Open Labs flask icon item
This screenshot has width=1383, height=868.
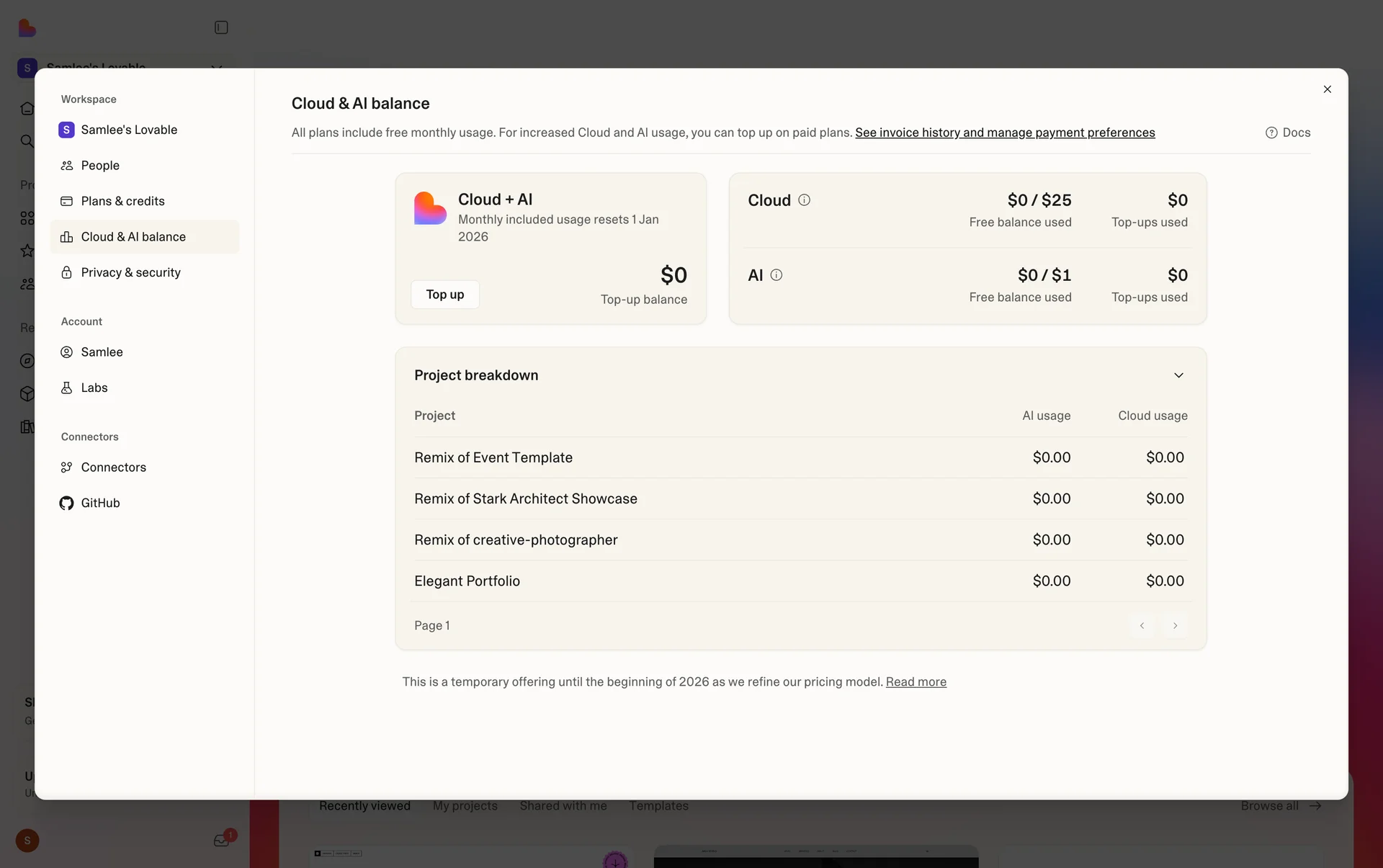(x=66, y=388)
